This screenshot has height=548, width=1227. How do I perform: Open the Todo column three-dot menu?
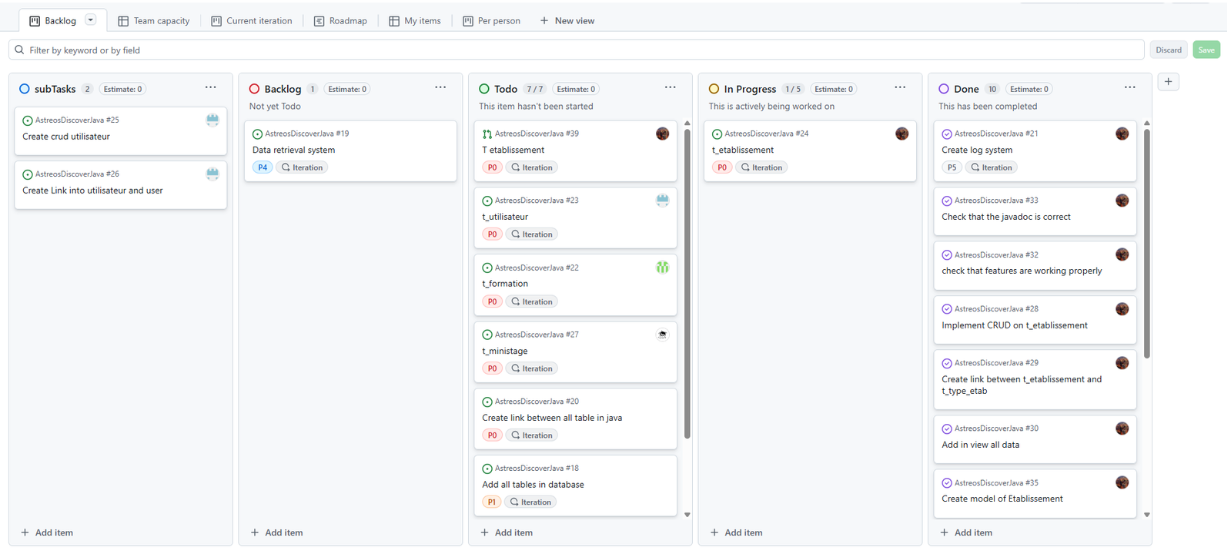pos(670,88)
